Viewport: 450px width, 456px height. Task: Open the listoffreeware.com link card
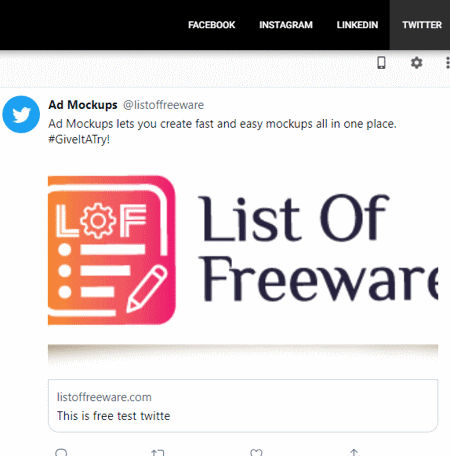tap(243, 406)
